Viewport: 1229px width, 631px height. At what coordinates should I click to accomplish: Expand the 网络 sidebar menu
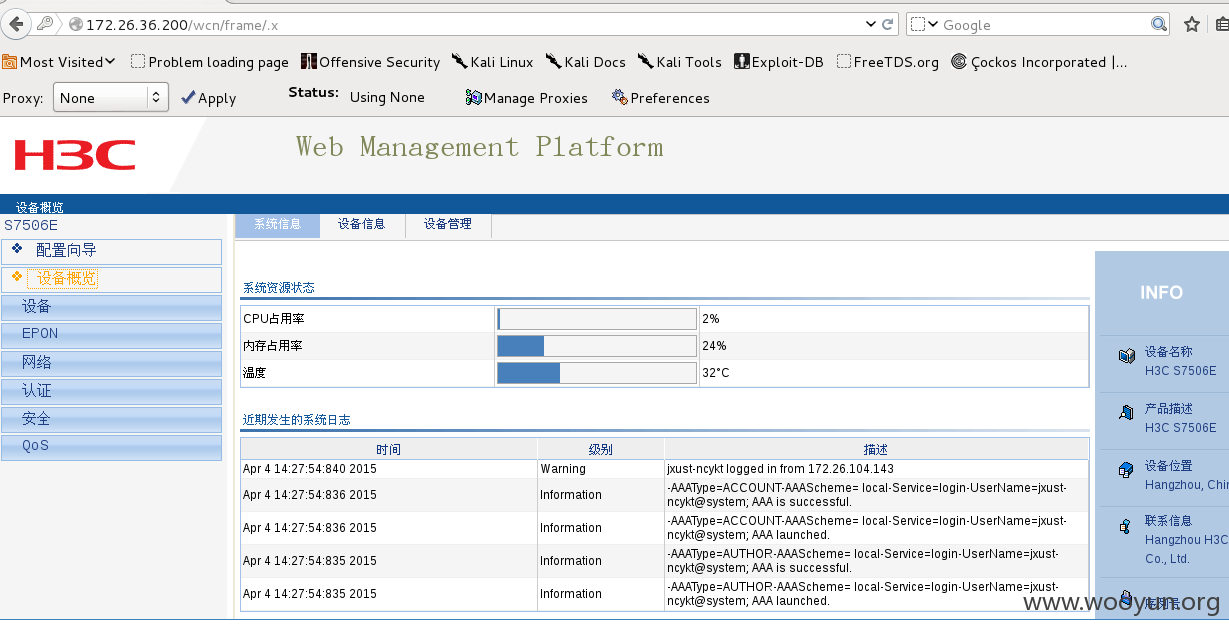click(112, 363)
